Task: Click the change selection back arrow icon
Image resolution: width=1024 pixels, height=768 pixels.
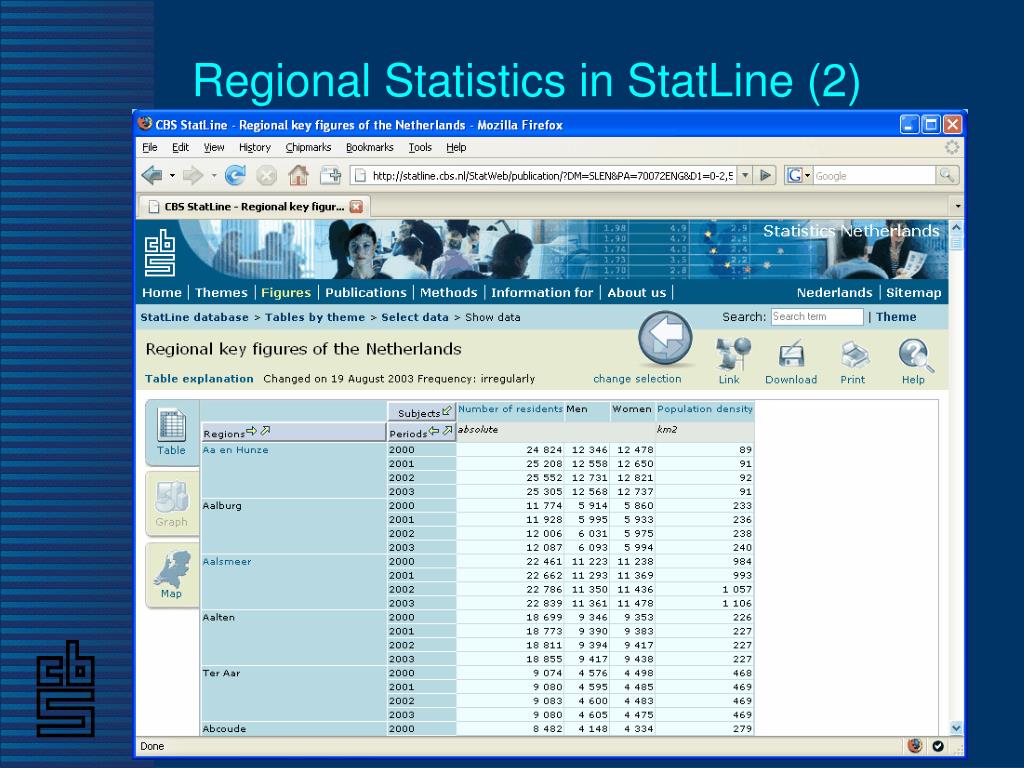Action: coord(665,338)
